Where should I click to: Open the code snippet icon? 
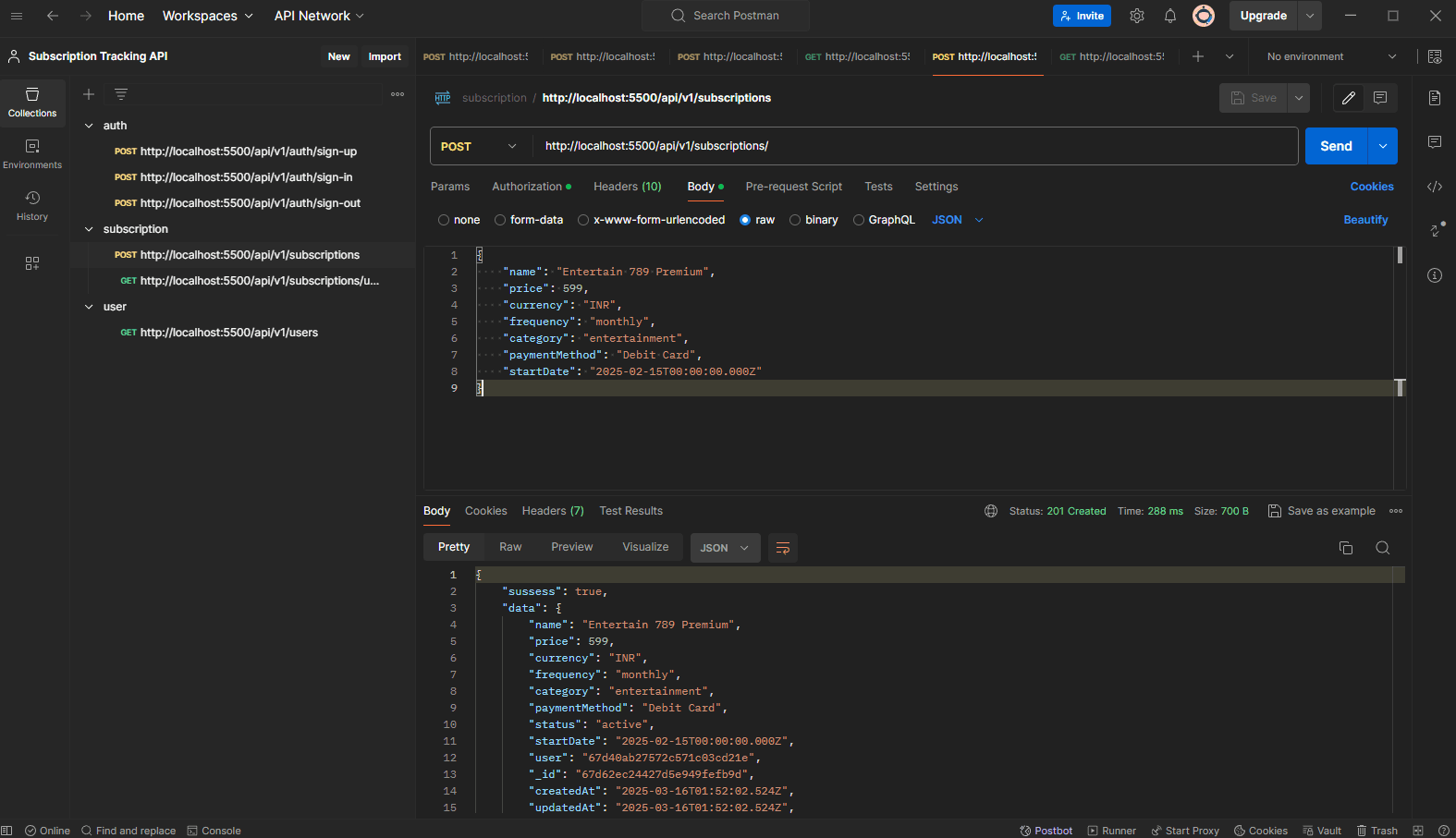point(1435,187)
